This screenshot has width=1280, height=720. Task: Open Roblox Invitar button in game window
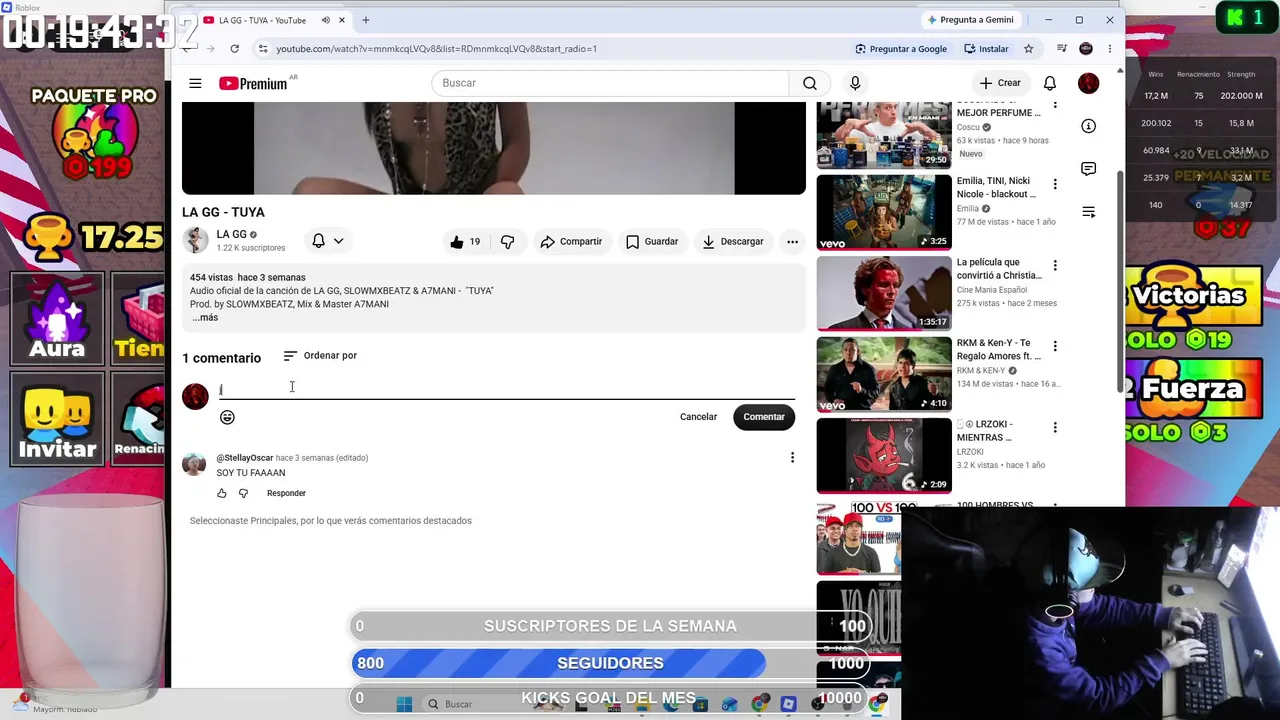coord(58,419)
